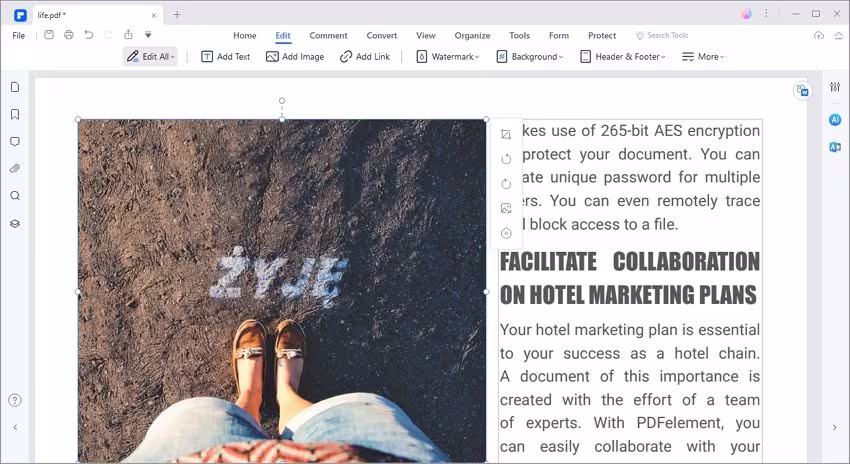
Task: Click the text '265-bit AES encryption'
Action: (680, 131)
